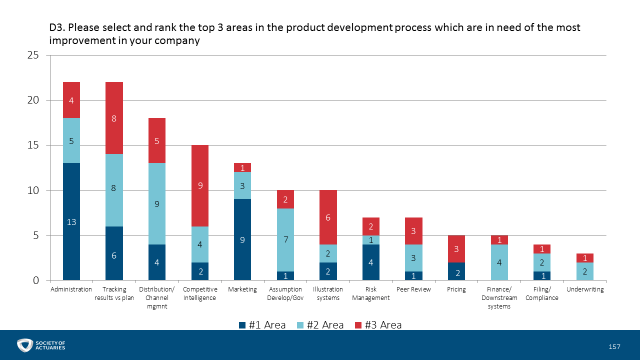This screenshot has height=360, width=640.
Task: Select Administration's dark blue segment labeled 13
Action: point(71,222)
